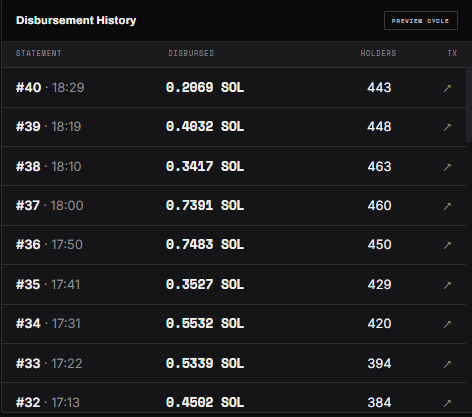Click holders count 429
The image size is (472, 417).
[379, 284]
